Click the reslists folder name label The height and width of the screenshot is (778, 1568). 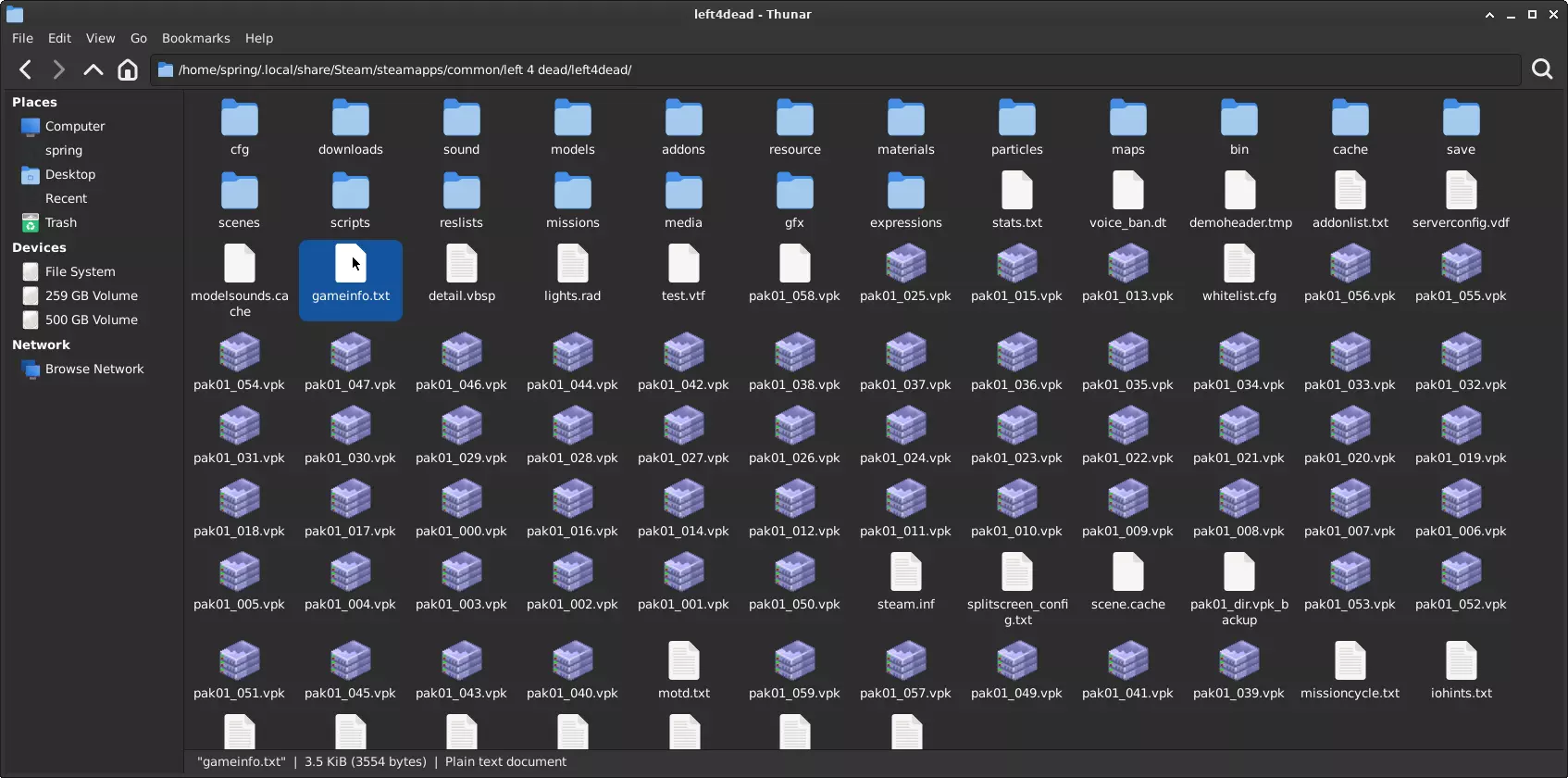pos(462,222)
